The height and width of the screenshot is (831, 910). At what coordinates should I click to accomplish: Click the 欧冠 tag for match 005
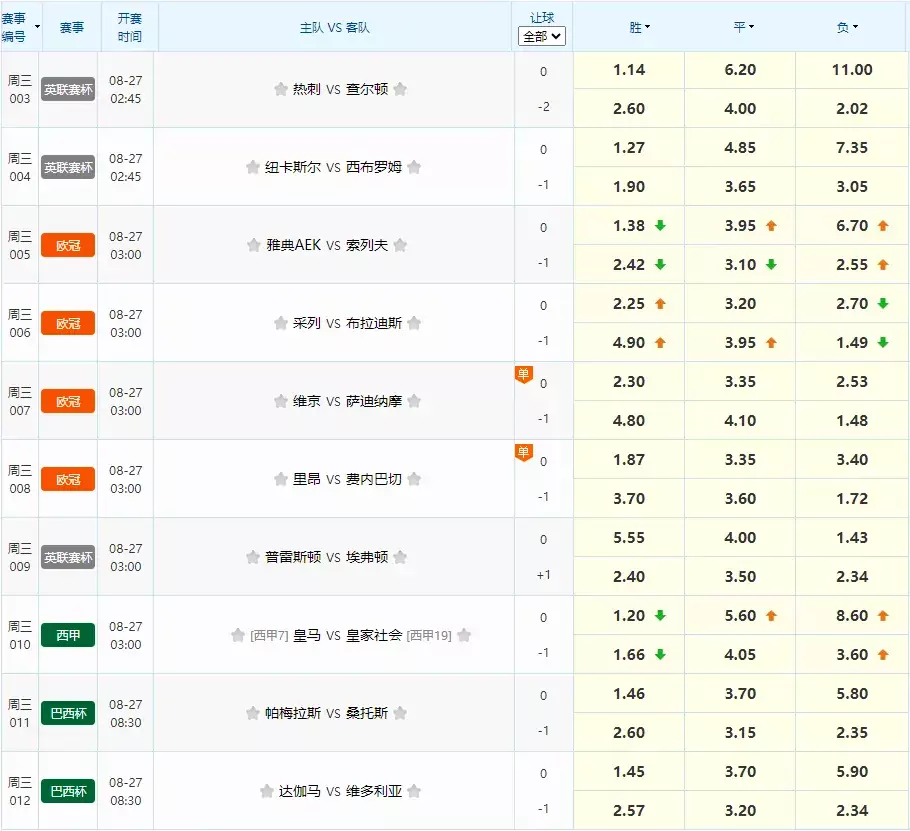coord(68,245)
